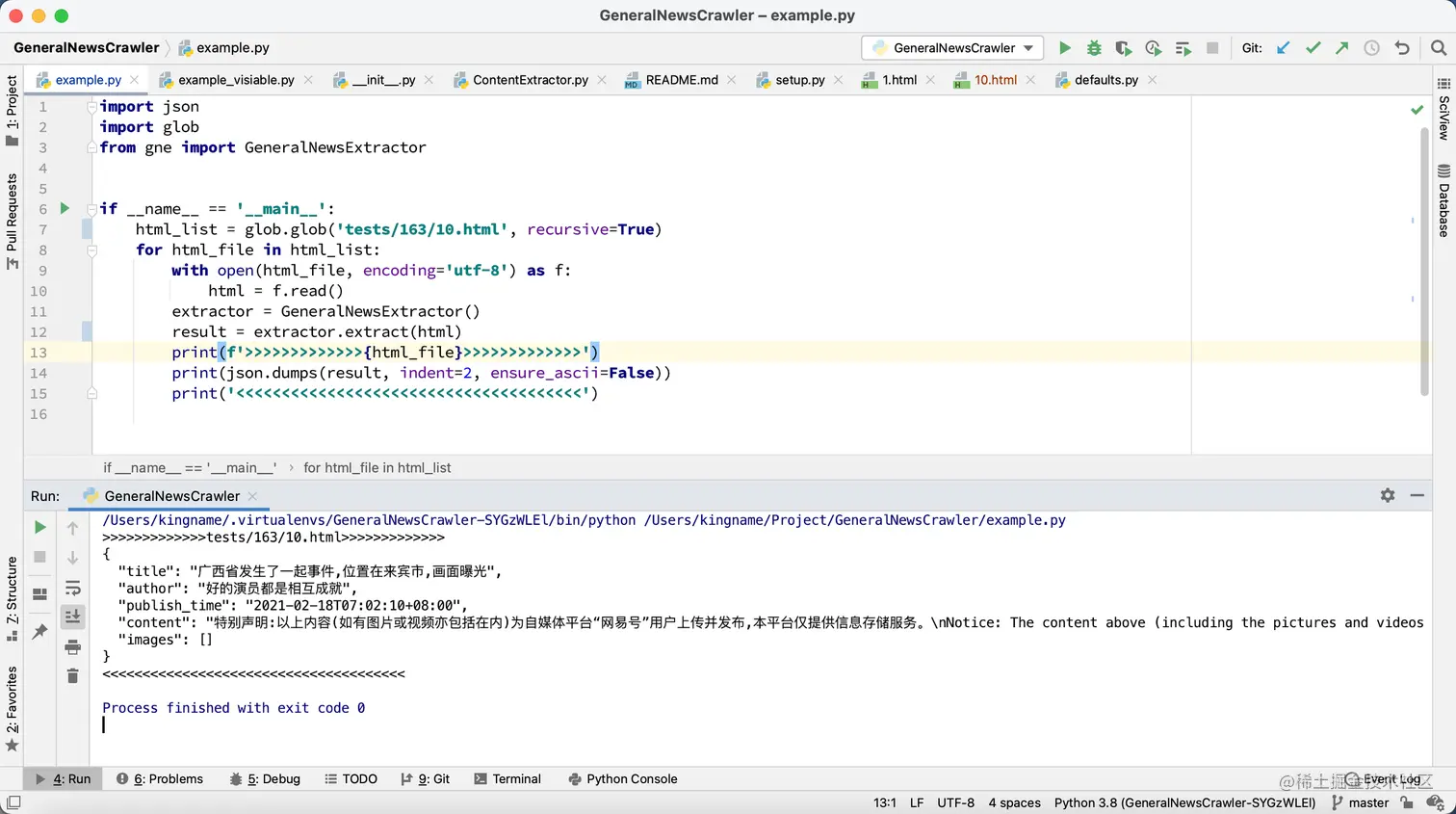Open the master Git branch popup
Image resolution: width=1456 pixels, height=814 pixels.
tap(1360, 802)
